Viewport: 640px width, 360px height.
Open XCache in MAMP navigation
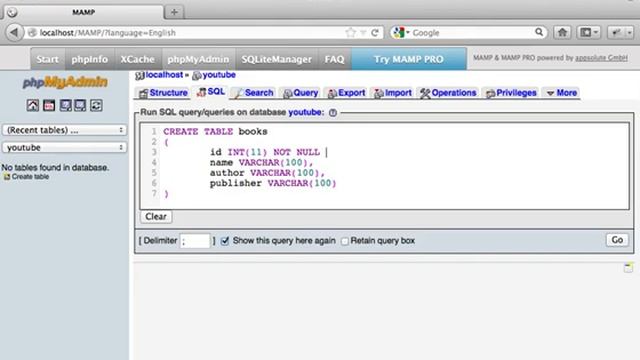138,59
